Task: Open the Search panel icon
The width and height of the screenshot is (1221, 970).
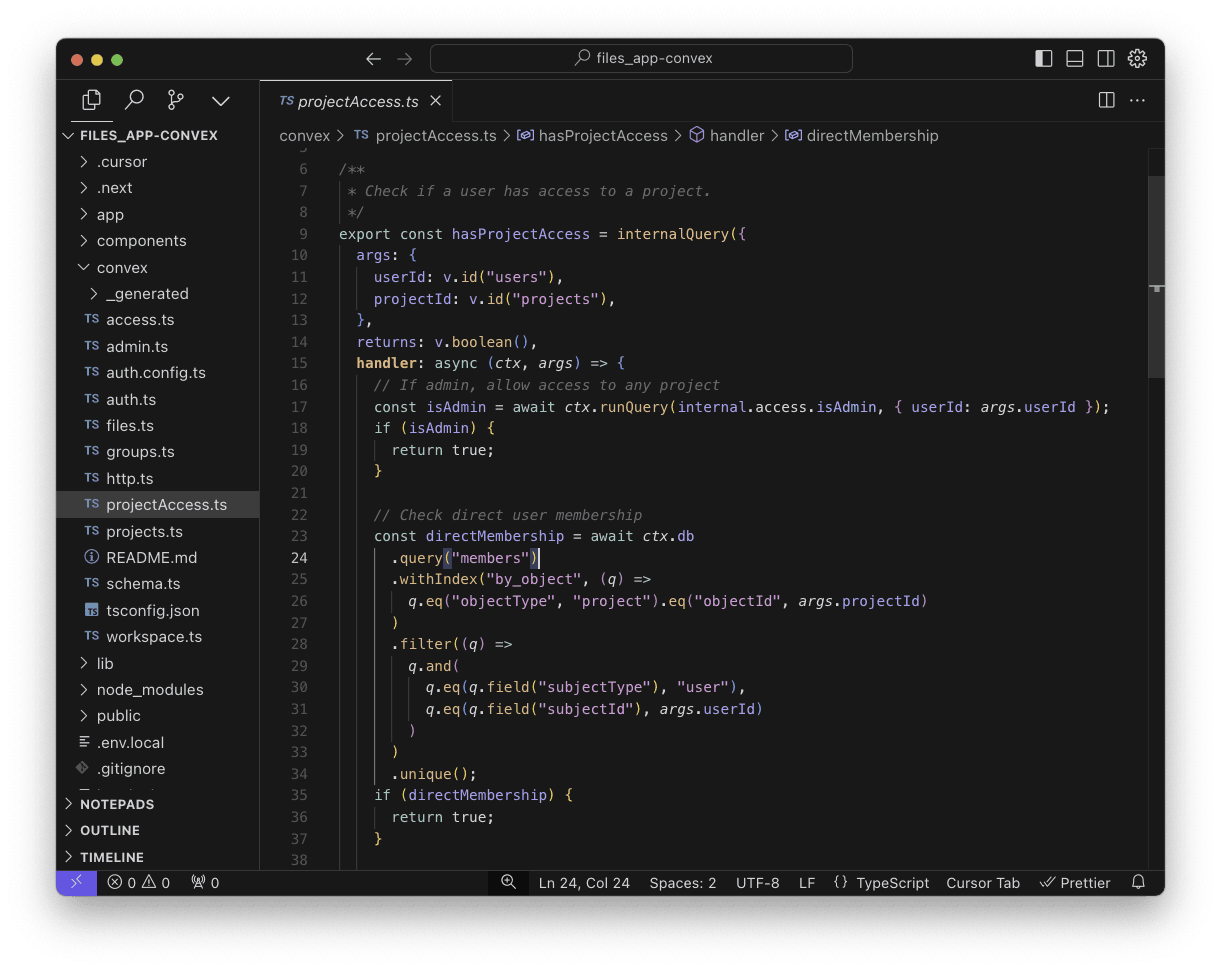Action: (134, 100)
